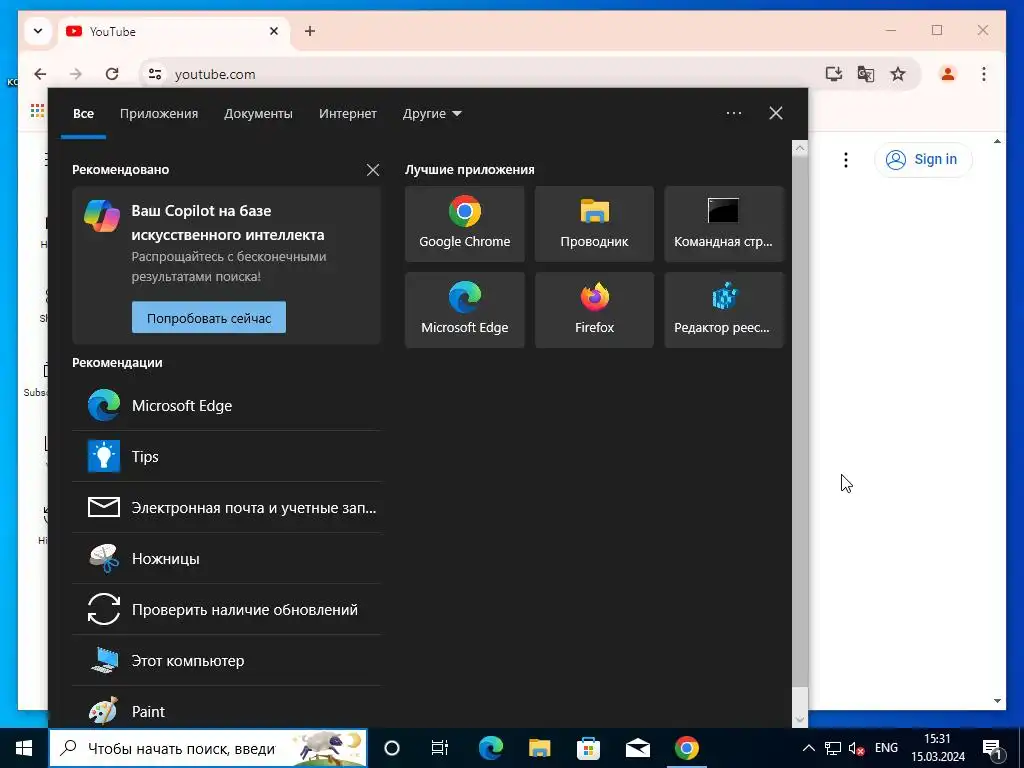Click the search panel scroll-down arrow
The image size is (1024, 768).
(x=800, y=720)
